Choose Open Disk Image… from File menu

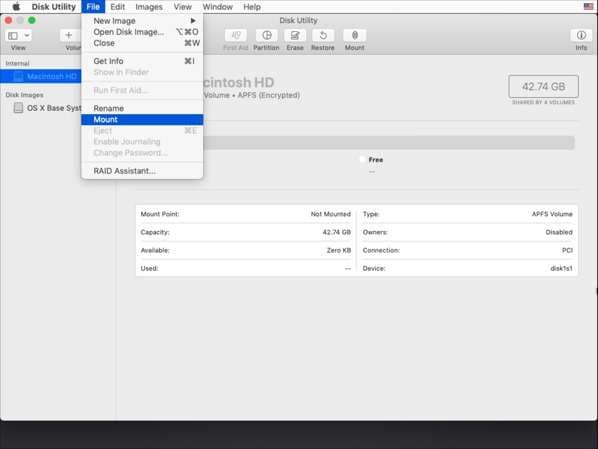point(142,32)
